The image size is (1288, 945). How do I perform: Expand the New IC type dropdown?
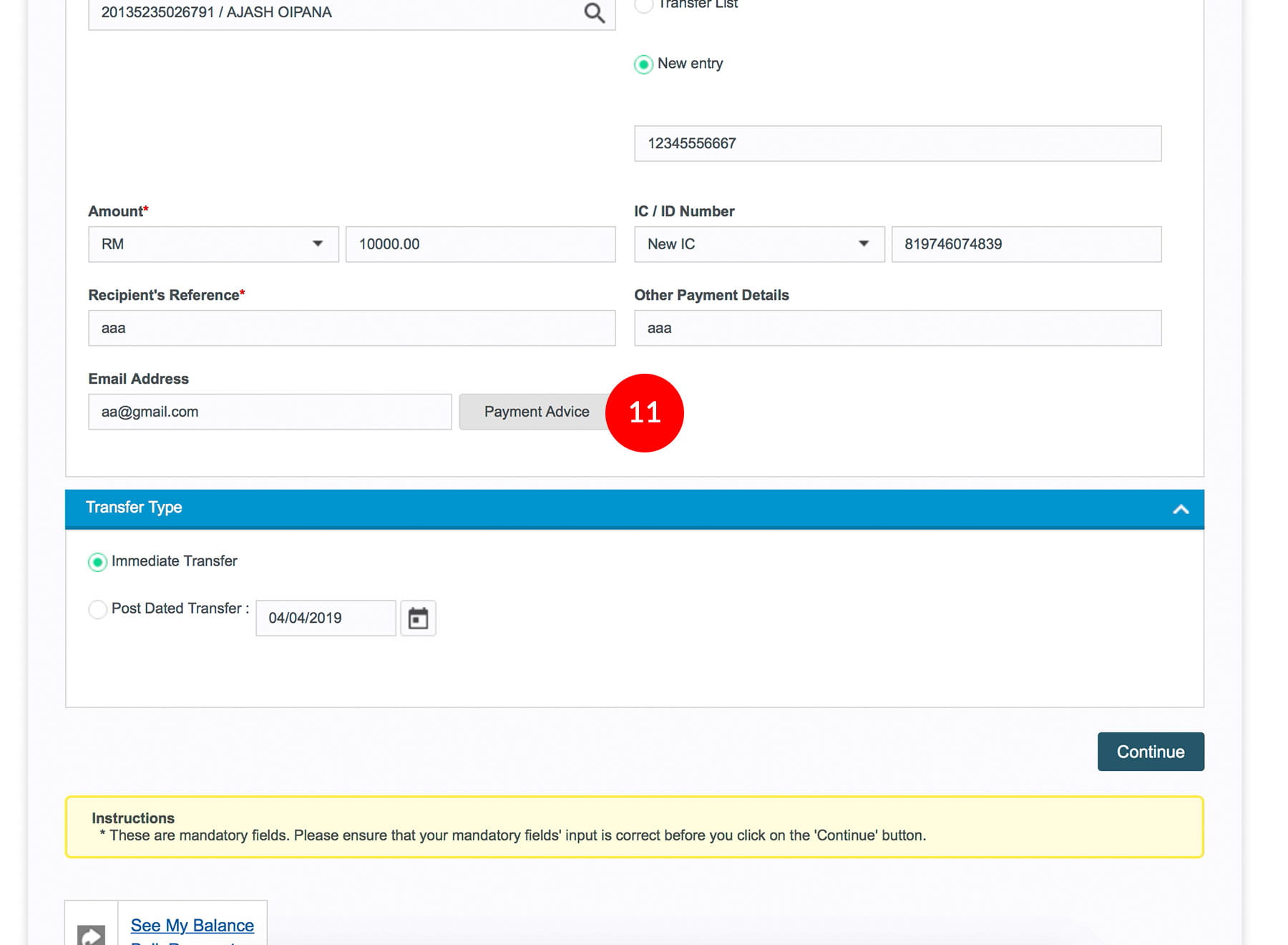tap(758, 244)
